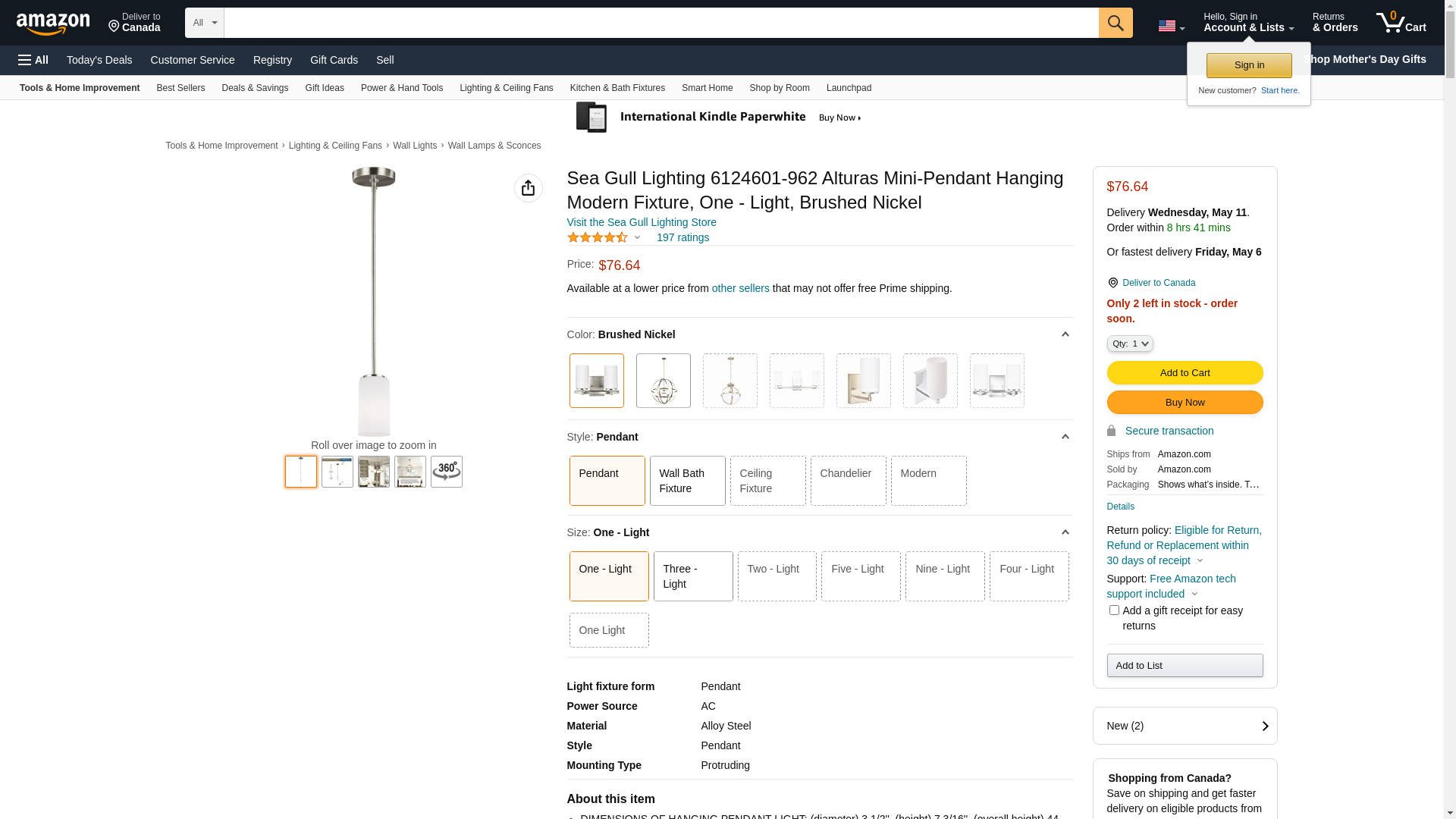The width and height of the screenshot is (1456, 819).
Task: Select the Wall Bath Fixture style option
Action: coord(687,481)
